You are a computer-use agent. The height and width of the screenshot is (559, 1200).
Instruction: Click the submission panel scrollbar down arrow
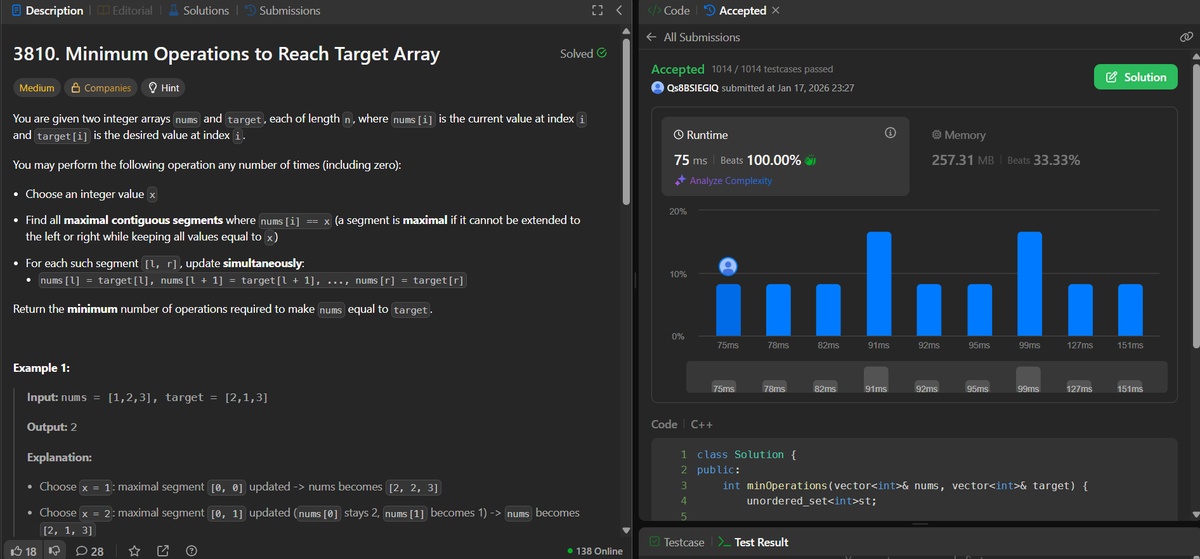1194,514
